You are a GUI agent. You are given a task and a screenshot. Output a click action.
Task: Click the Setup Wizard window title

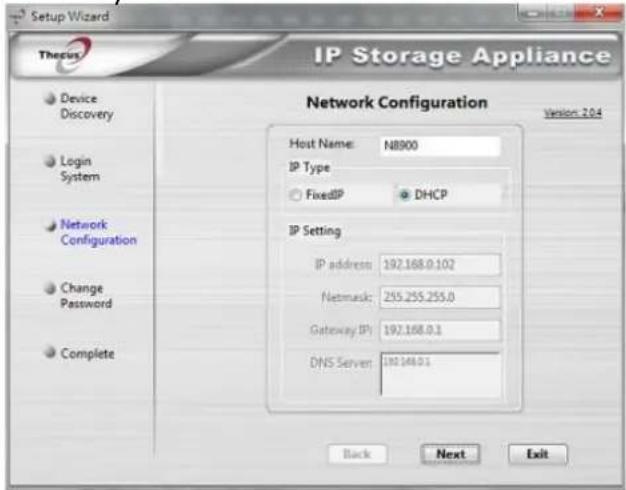pos(70,16)
